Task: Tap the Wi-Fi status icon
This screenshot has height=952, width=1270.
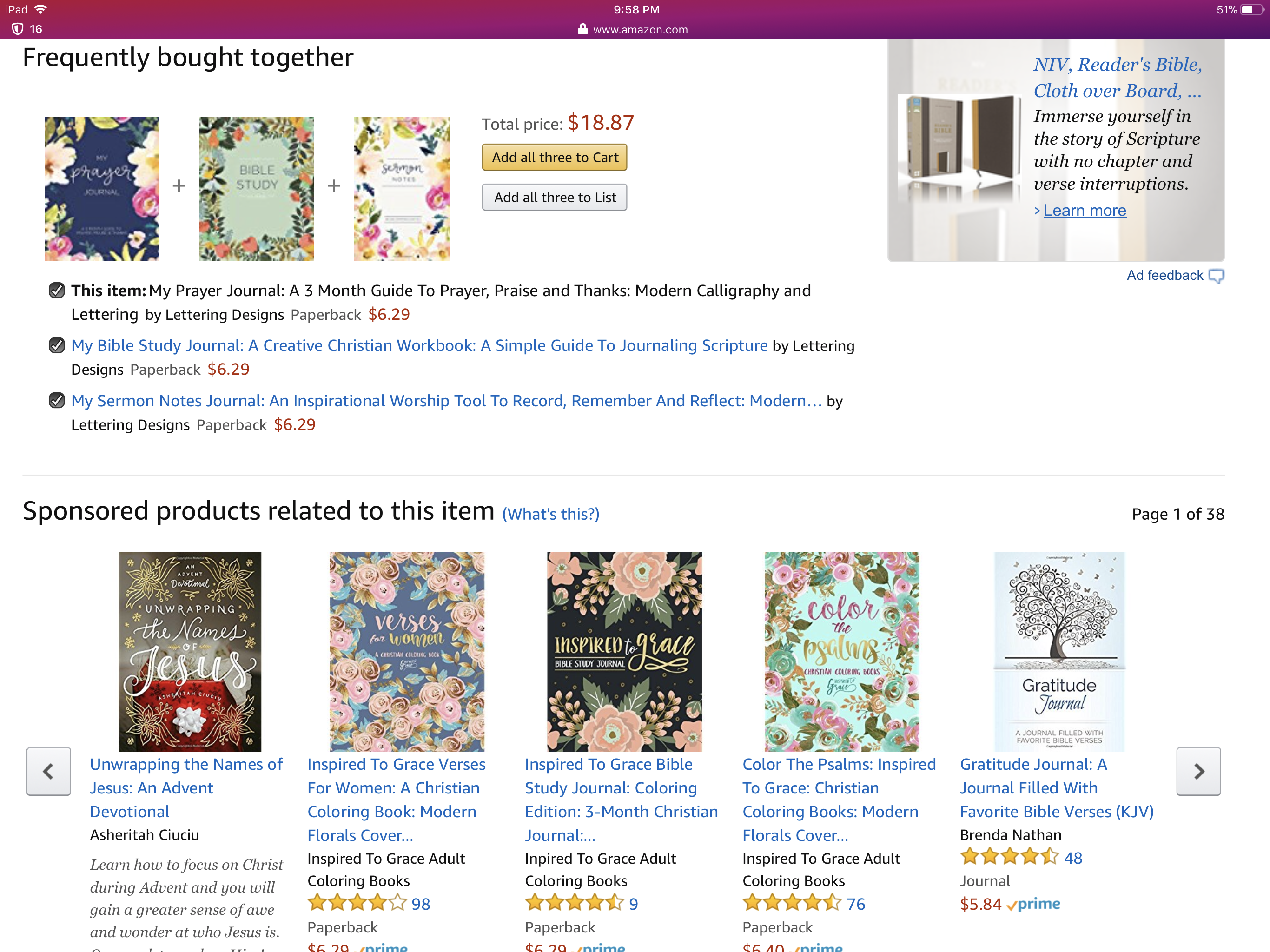Action: pos(41,9)
